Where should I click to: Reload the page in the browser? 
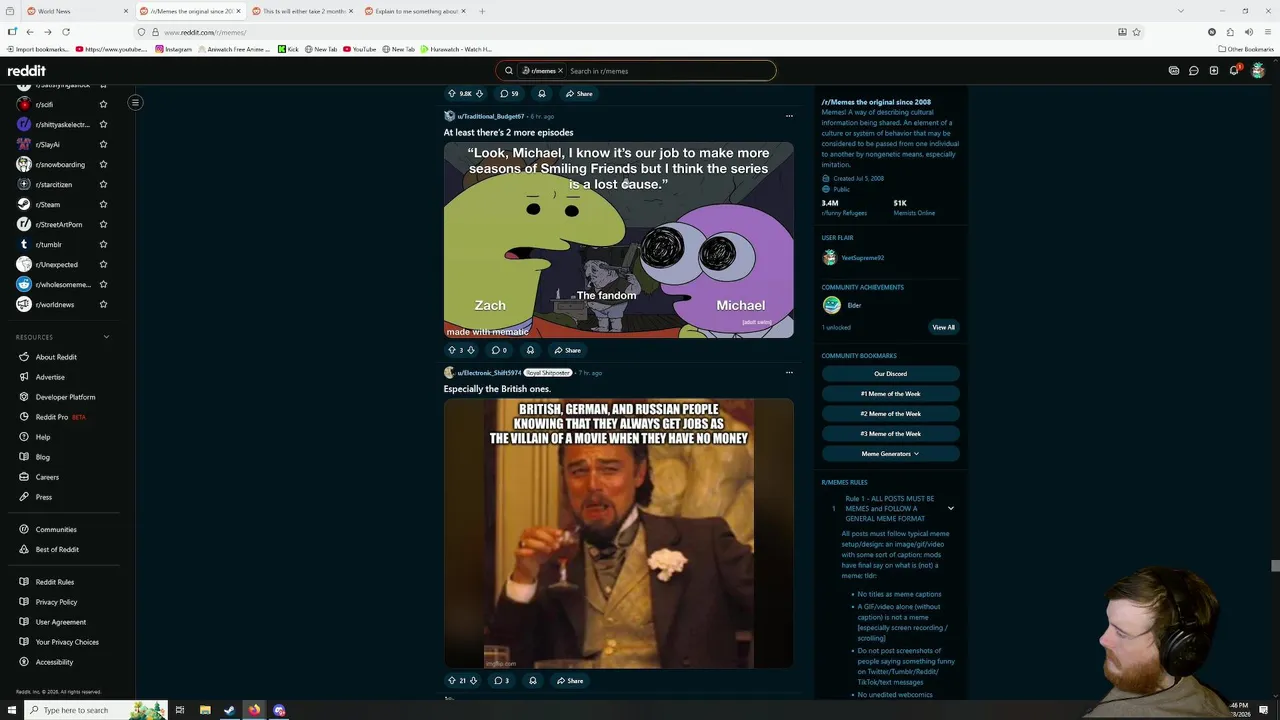[x=66, y=32]
